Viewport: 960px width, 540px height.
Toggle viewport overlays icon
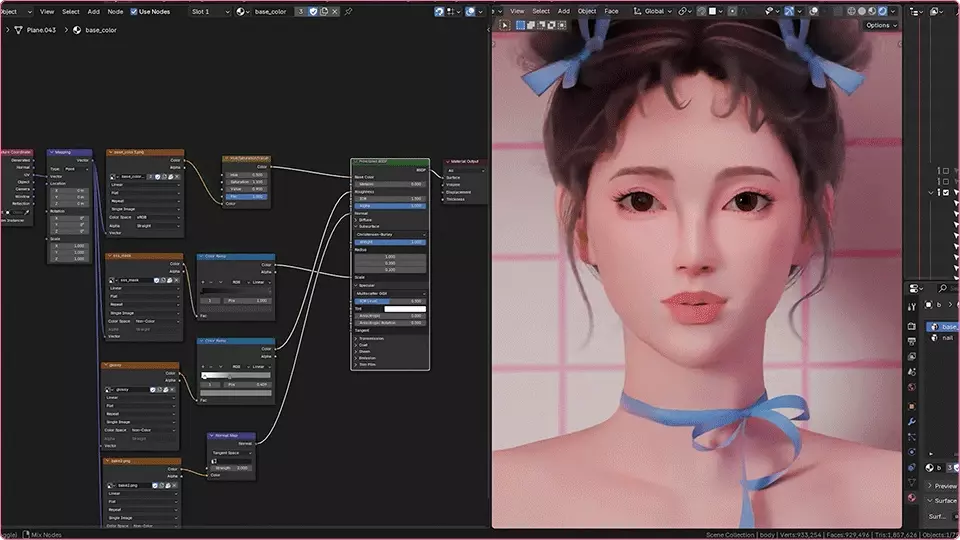point(814,11)
